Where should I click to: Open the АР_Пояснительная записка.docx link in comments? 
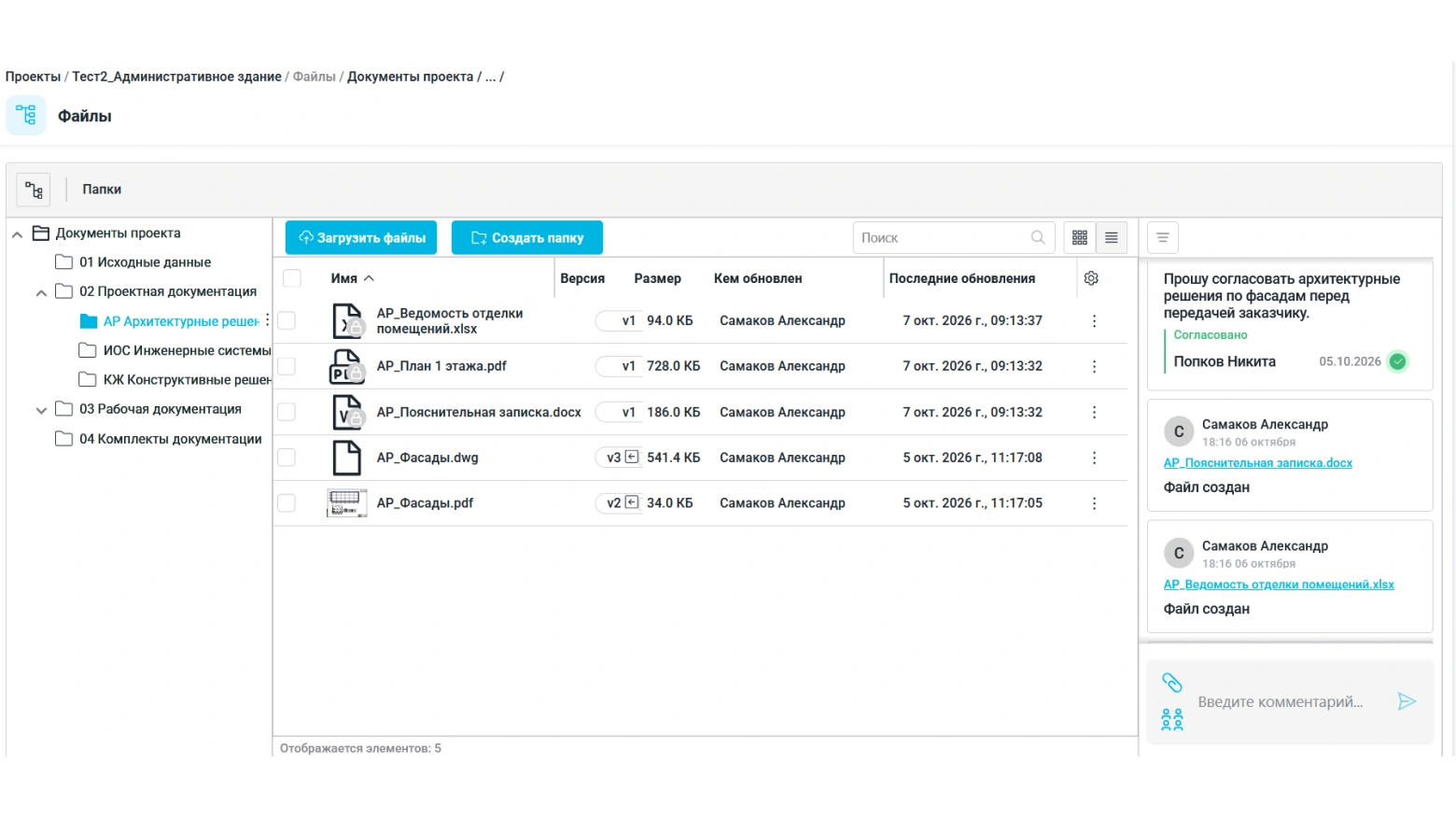pos(1257,463)
